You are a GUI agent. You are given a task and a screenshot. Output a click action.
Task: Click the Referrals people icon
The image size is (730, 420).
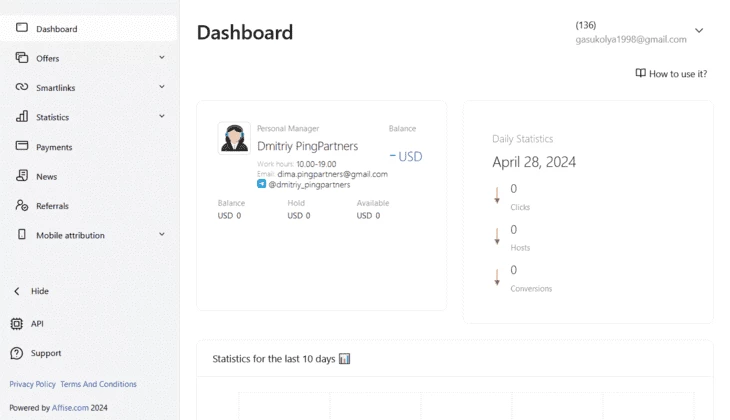(22, 205)
